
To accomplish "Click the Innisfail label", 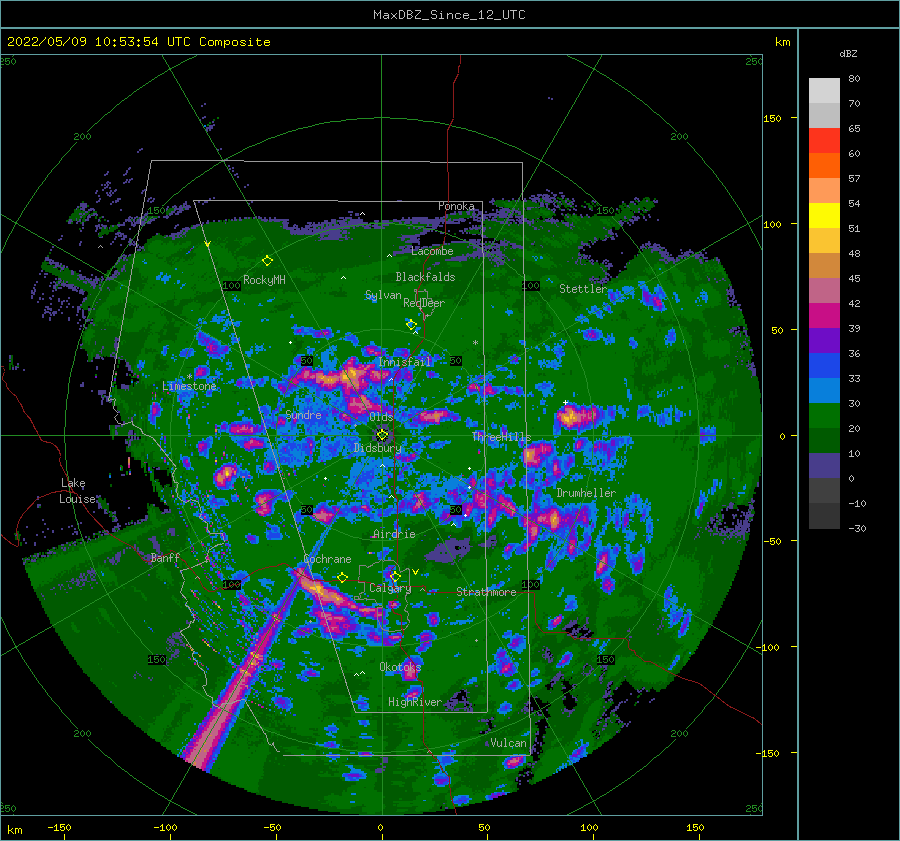I will point(404,362).
